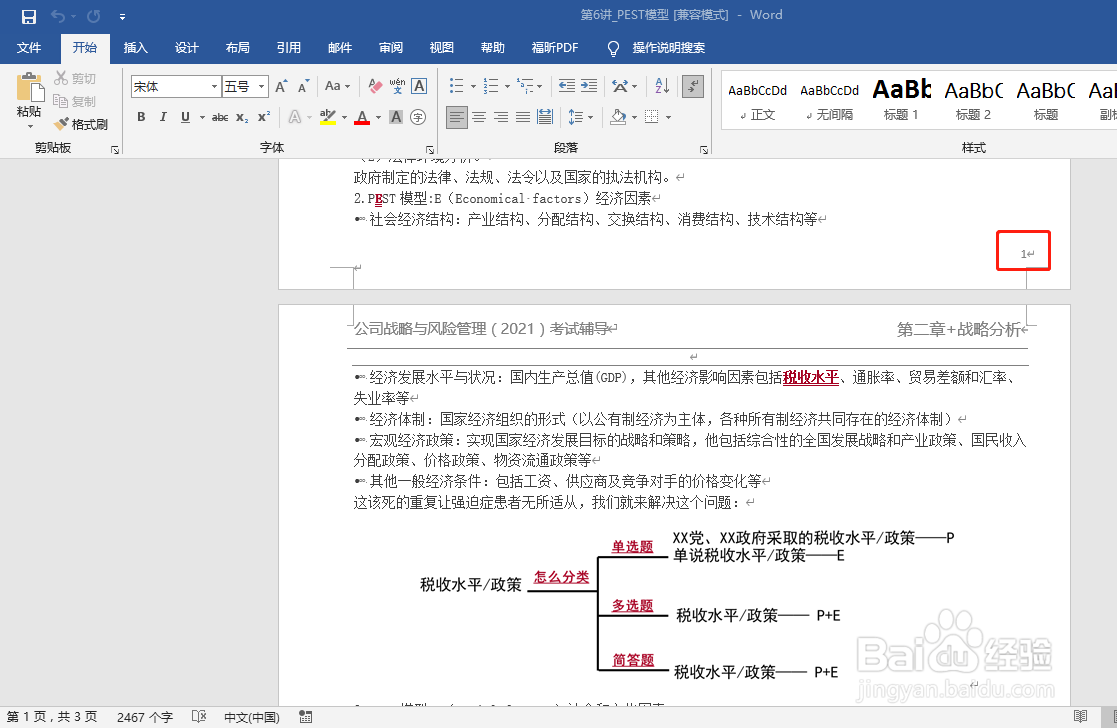
Task: Apply distributed alignment
Action: tap(545, 117)
